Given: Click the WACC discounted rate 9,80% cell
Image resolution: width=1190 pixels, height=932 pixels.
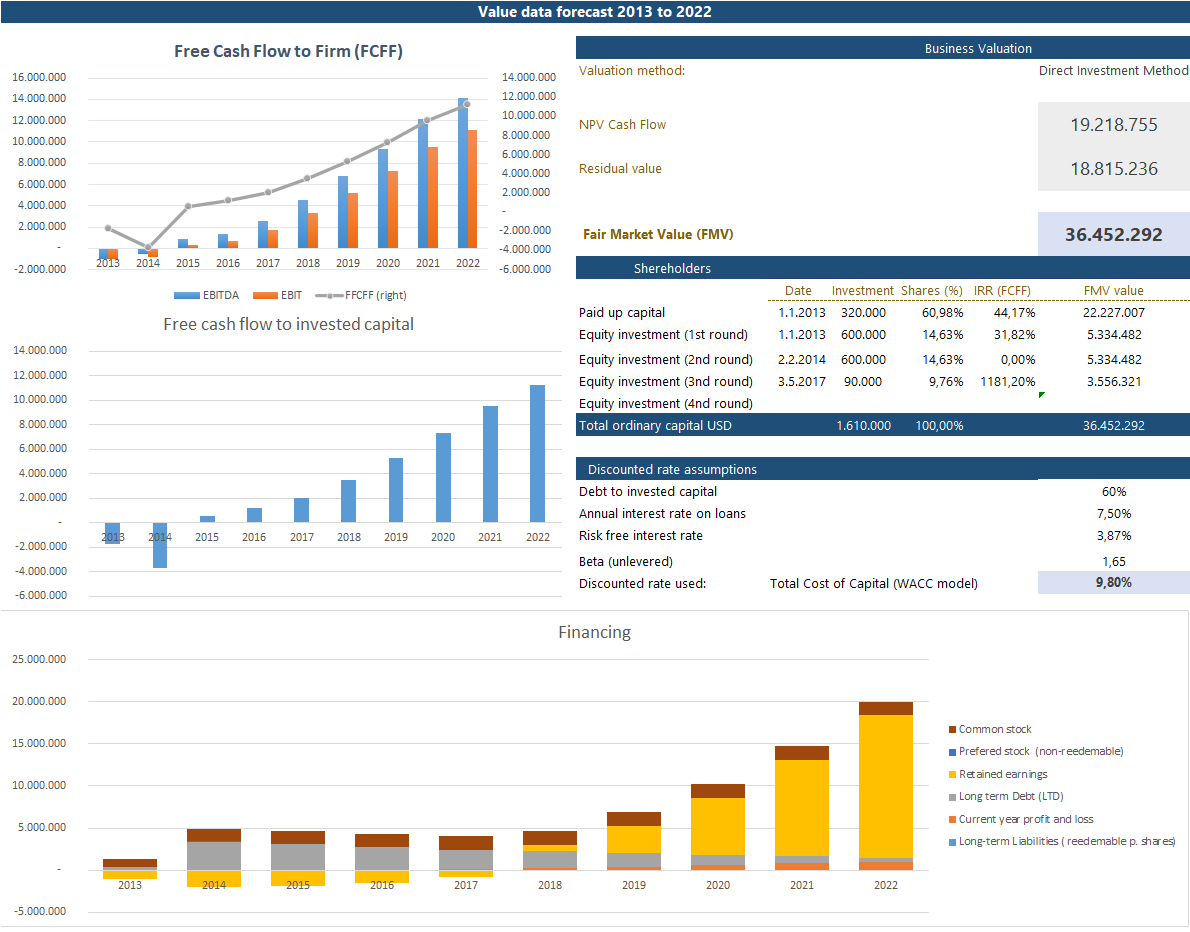Looking at the screenshot, I should 1113,583.
